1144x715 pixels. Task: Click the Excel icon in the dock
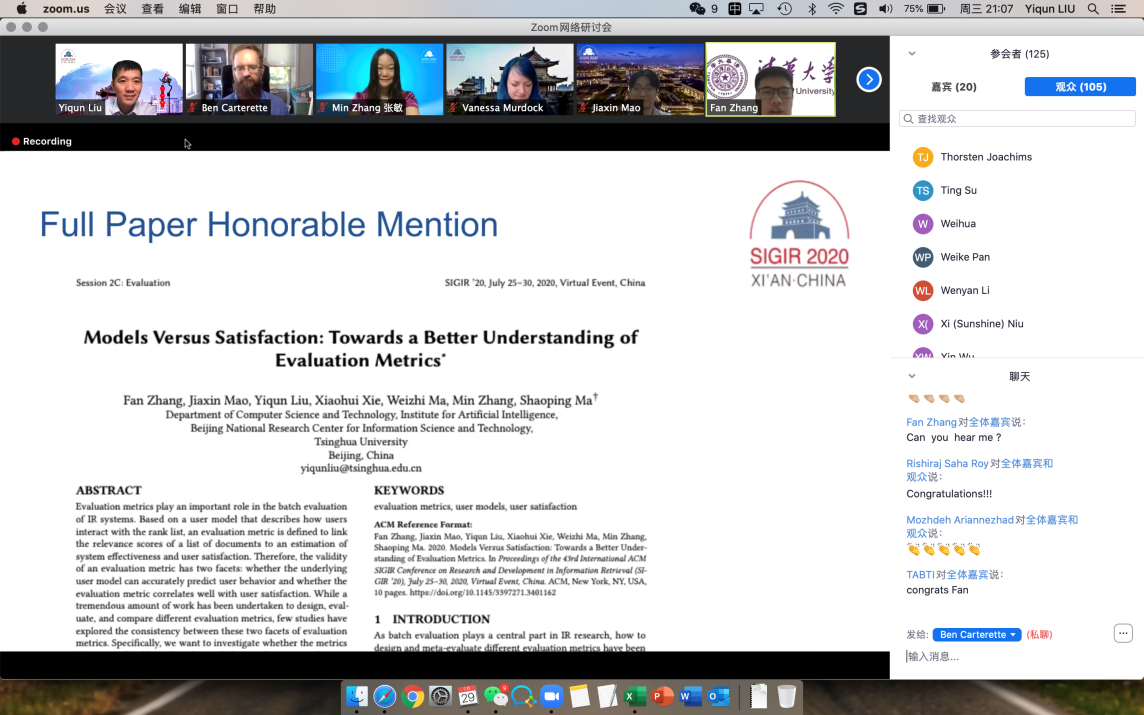[635, 696]
